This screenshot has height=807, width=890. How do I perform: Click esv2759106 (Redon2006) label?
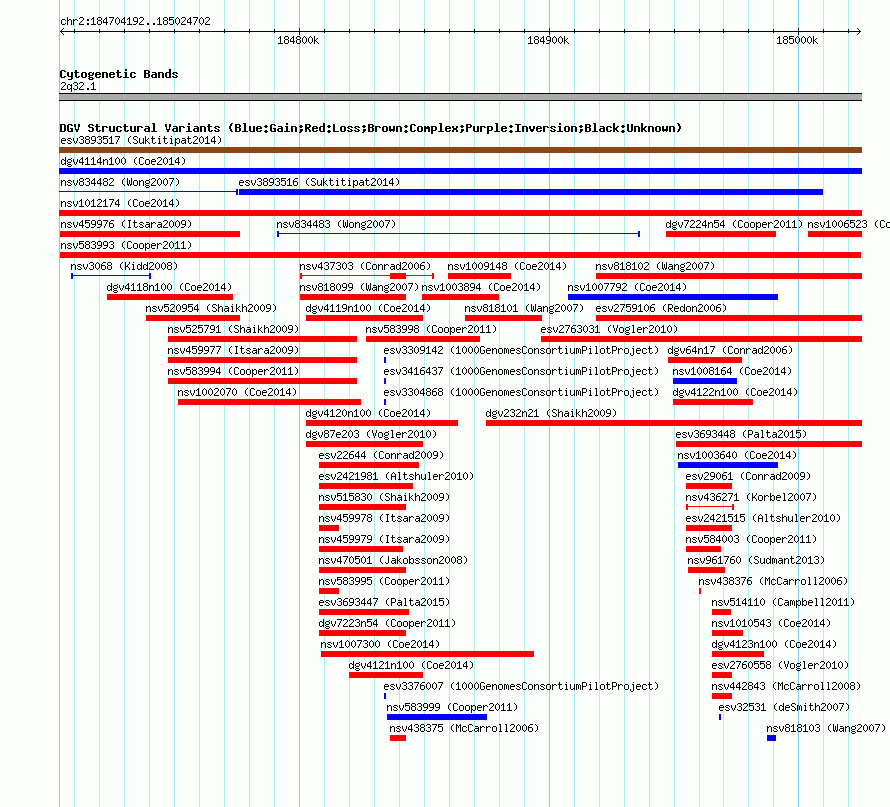(661, 308)
